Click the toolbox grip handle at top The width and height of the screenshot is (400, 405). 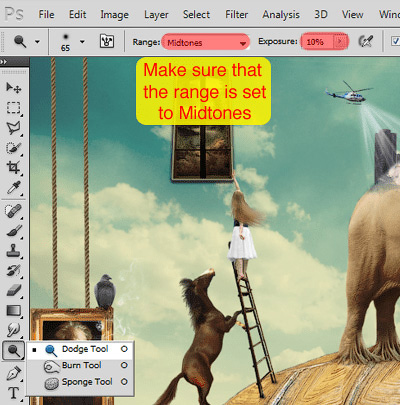[14, 72]
